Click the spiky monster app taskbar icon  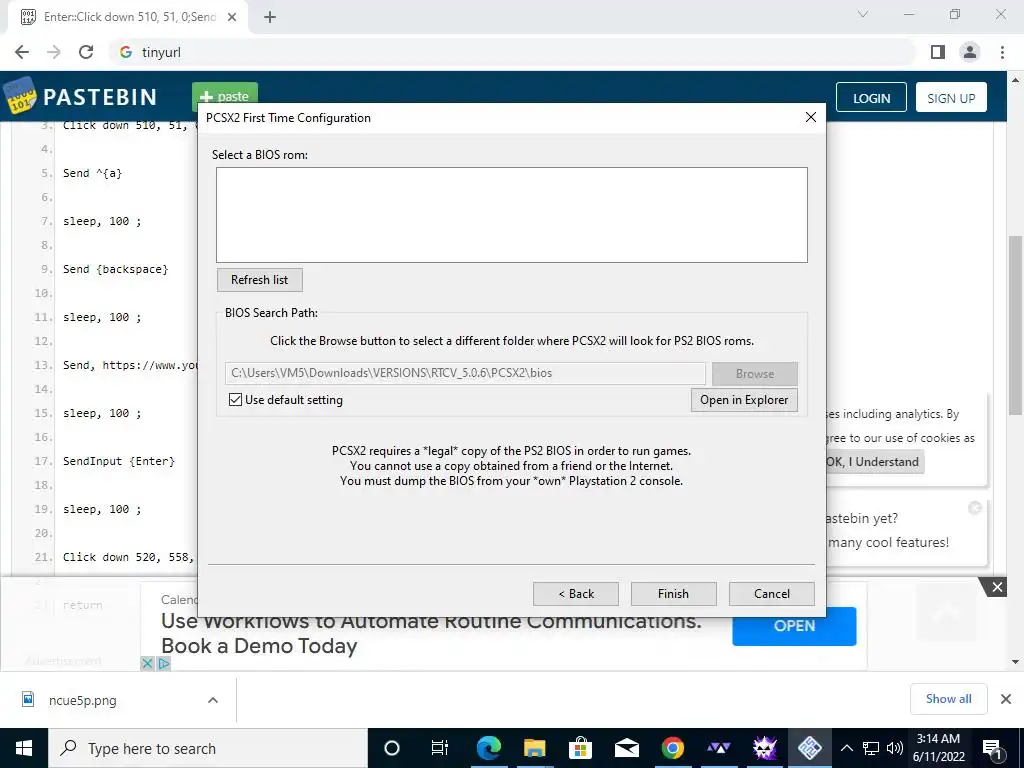[x=764, y=748]
